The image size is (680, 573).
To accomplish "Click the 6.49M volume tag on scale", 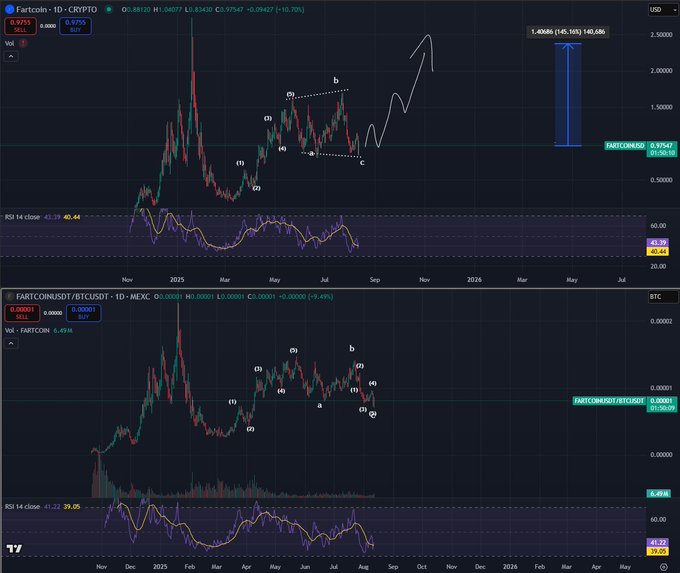I will 659,494.
